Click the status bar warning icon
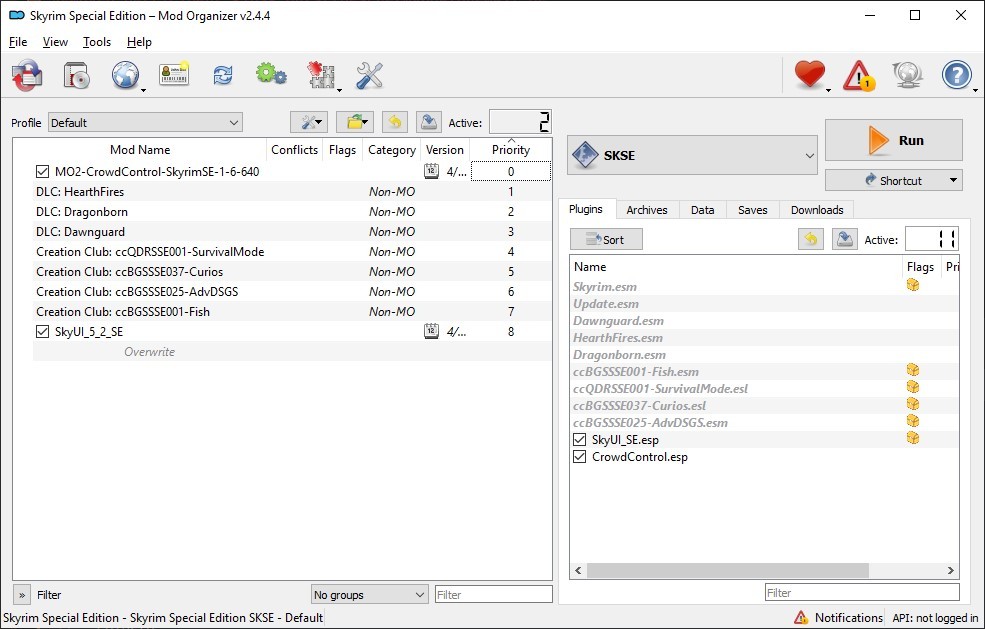The height and width of the screenshot is (629, 985). [801, 618]
